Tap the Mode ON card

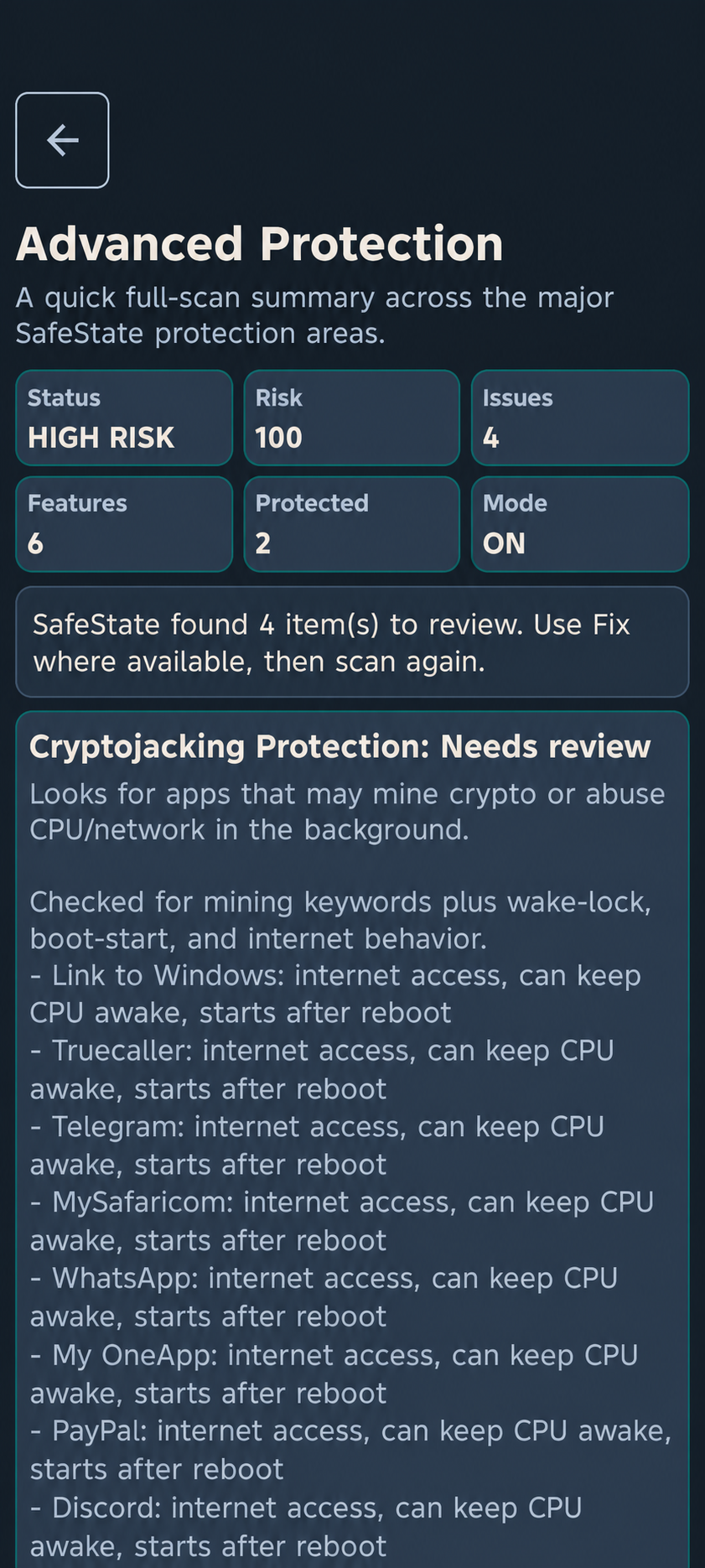tap(580, 524)
